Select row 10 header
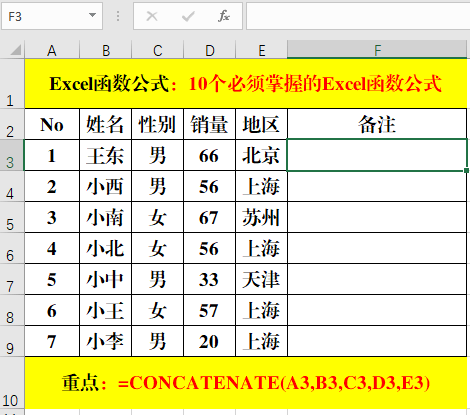Screen dimensions: 470x415 click(12, 383)
